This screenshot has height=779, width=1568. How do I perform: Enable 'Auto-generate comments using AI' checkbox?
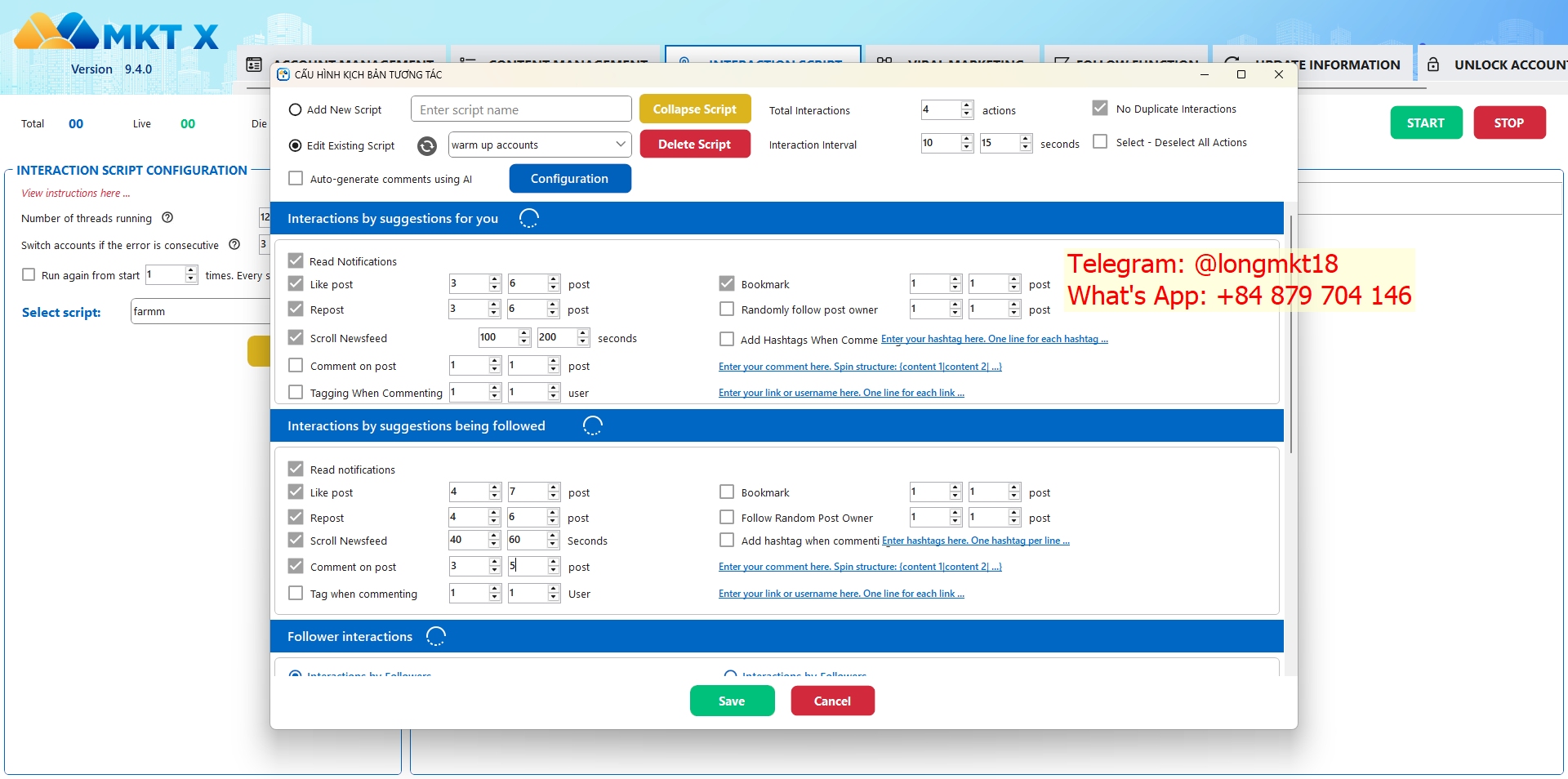click(296, 179)
